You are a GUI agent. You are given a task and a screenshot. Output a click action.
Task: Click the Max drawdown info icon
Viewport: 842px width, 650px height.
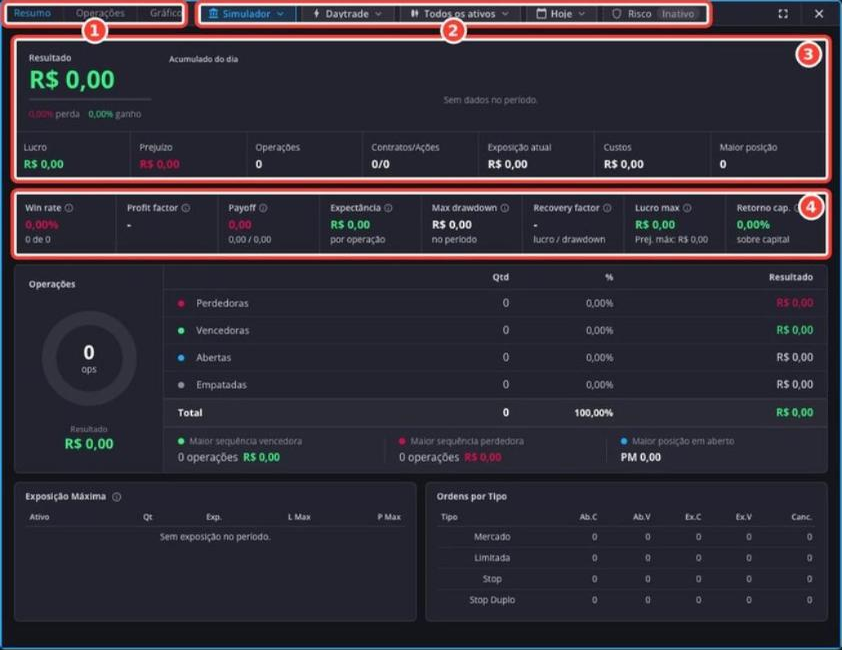[x=505, y=208]
